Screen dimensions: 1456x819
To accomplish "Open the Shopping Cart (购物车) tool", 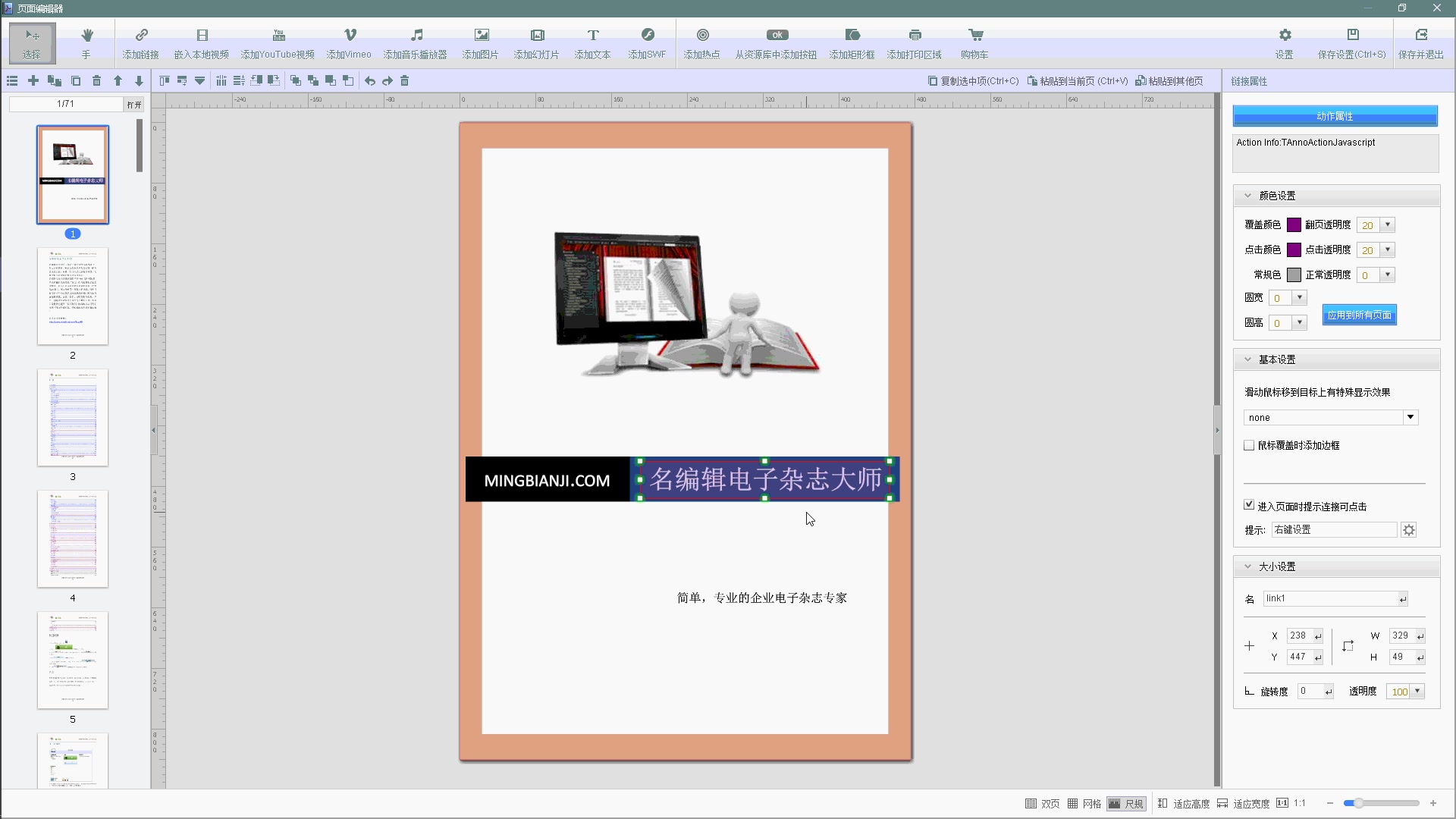I will [x=974, y=42].
